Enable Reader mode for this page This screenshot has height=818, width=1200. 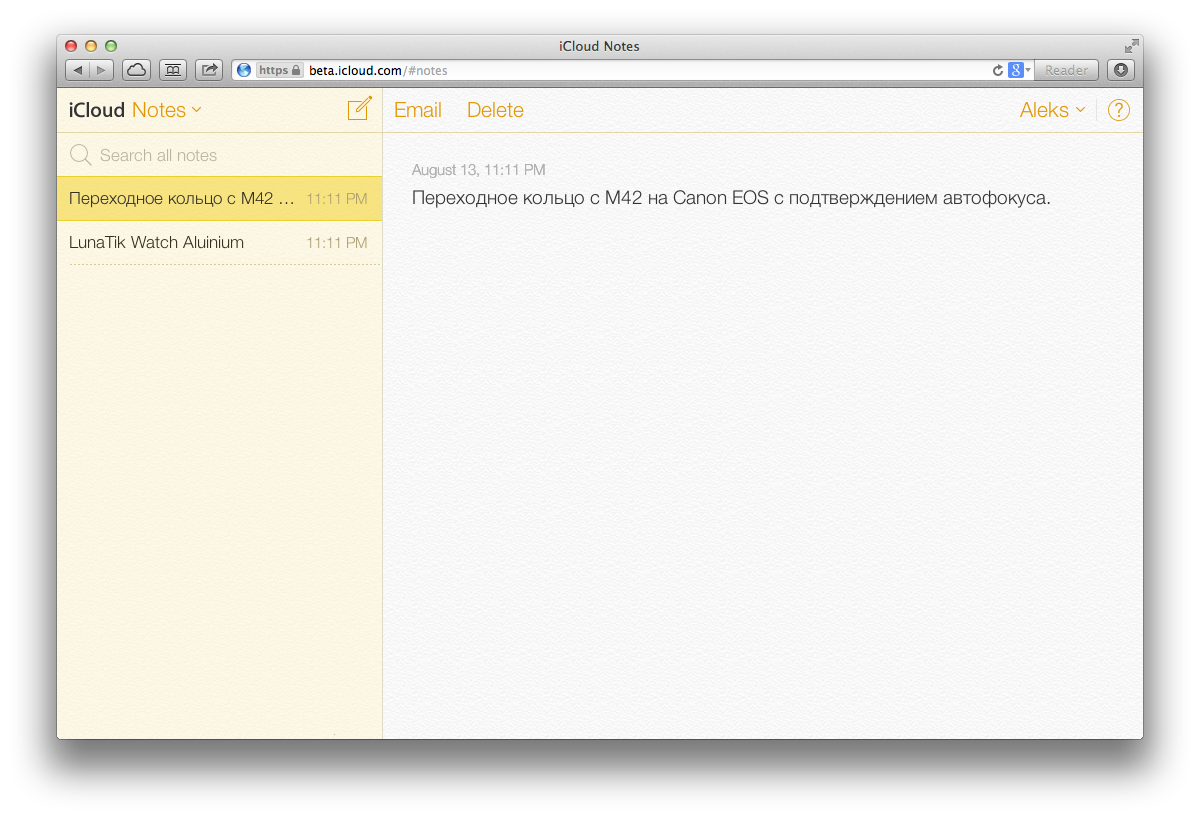1066,70
